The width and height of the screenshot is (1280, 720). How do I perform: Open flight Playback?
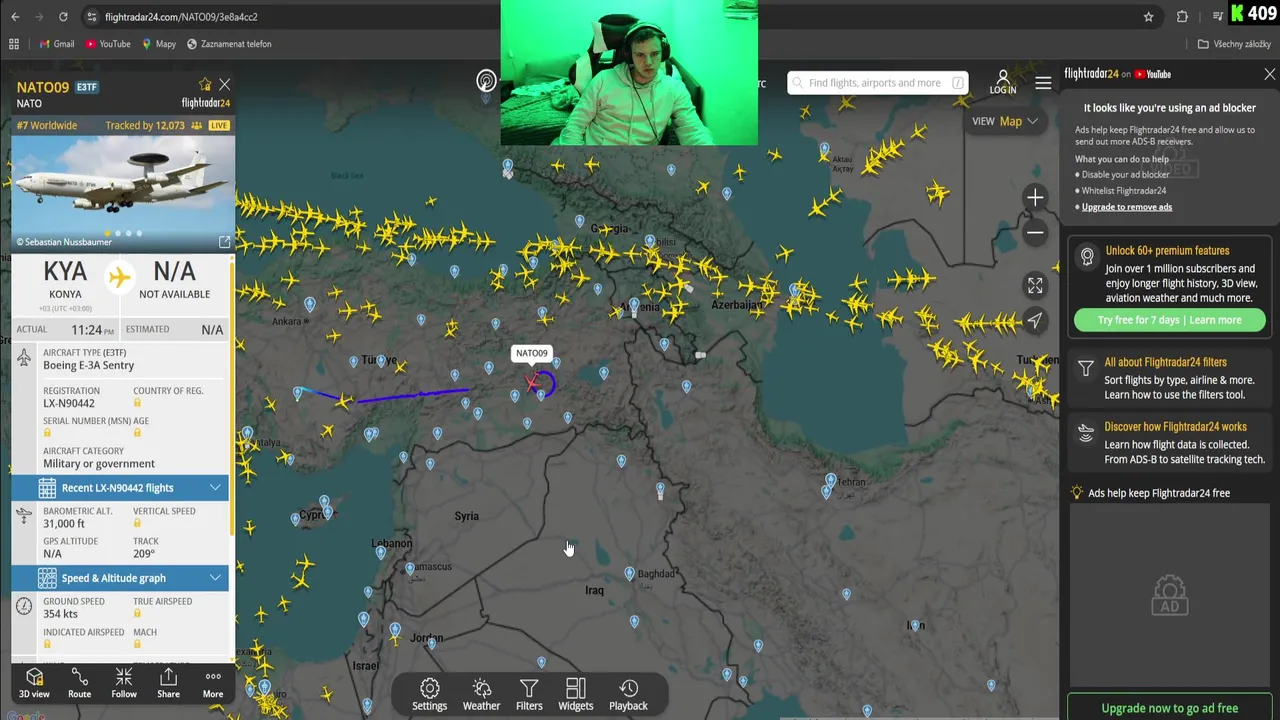[x=629, y=695]
